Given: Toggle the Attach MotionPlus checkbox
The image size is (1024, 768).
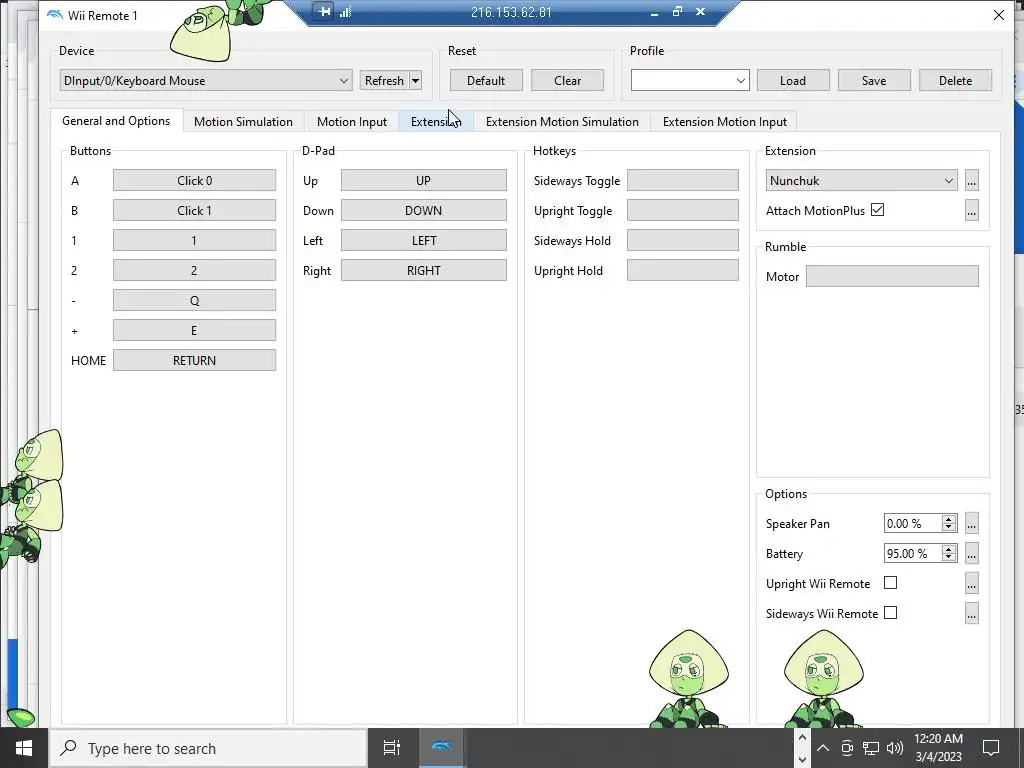Looking at the screenshot, I should click(x=878, y=210).
